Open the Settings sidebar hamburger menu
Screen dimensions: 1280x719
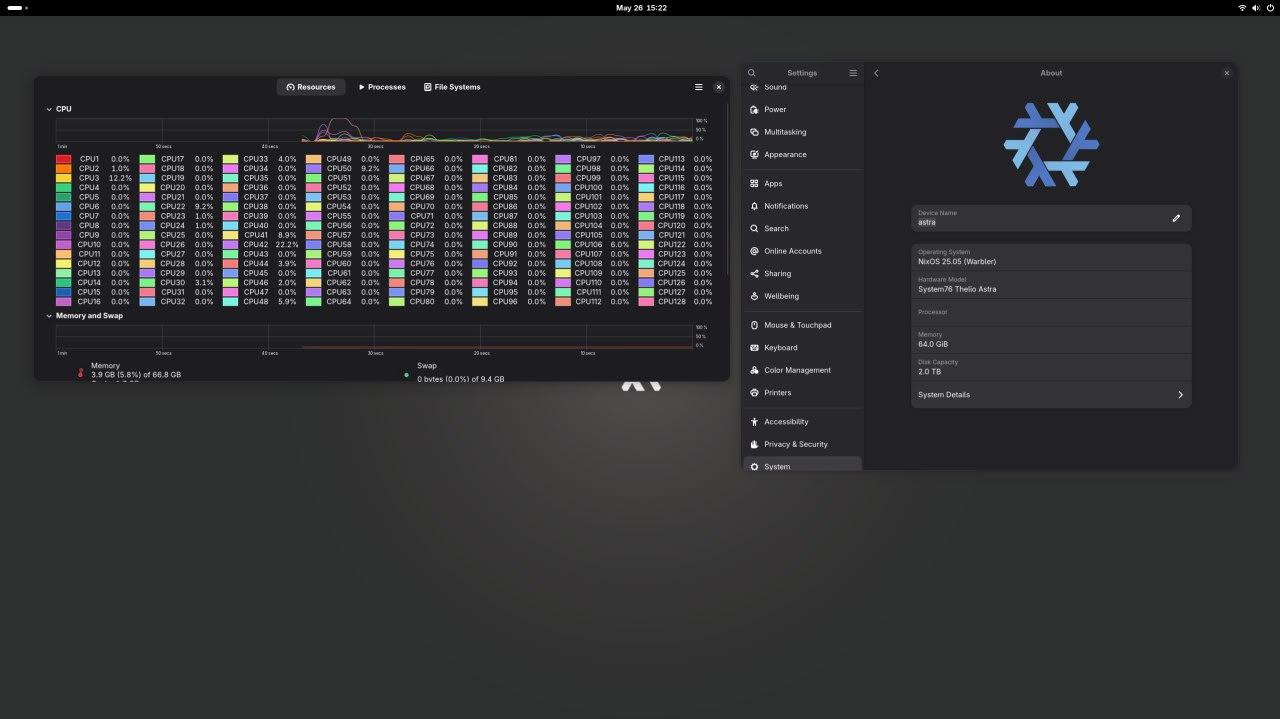(853, 73)
